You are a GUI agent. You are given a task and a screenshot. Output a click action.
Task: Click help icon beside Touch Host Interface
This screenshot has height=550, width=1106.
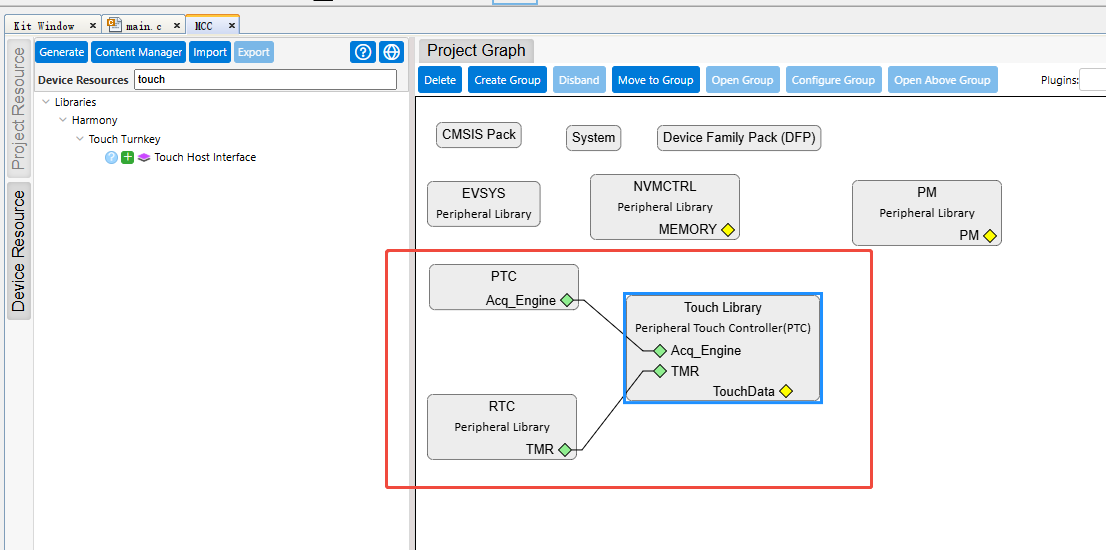(111, 158)
